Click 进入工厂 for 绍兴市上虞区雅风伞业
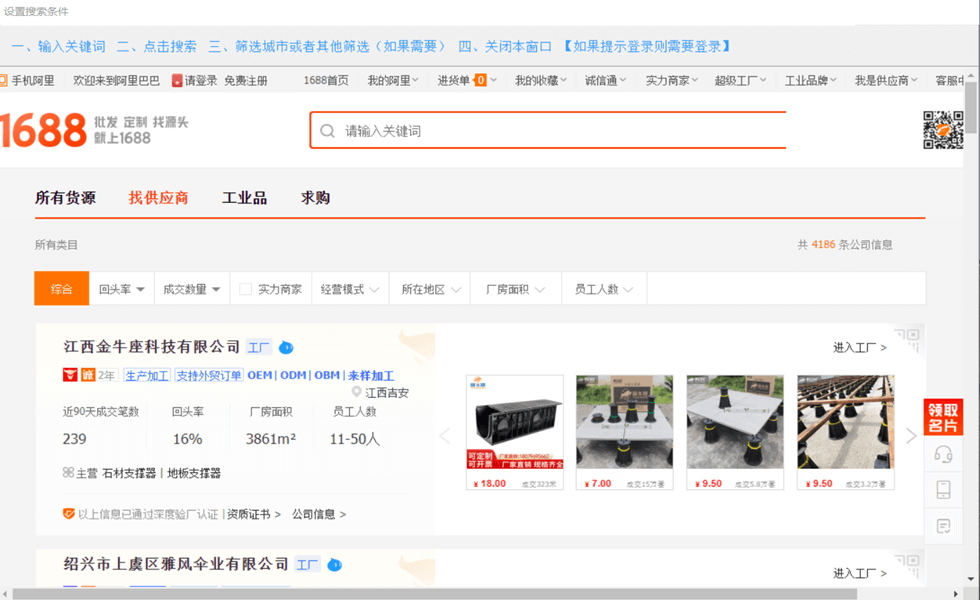The width and height of the screenshot is (980, 600). [x=859, y=573]
